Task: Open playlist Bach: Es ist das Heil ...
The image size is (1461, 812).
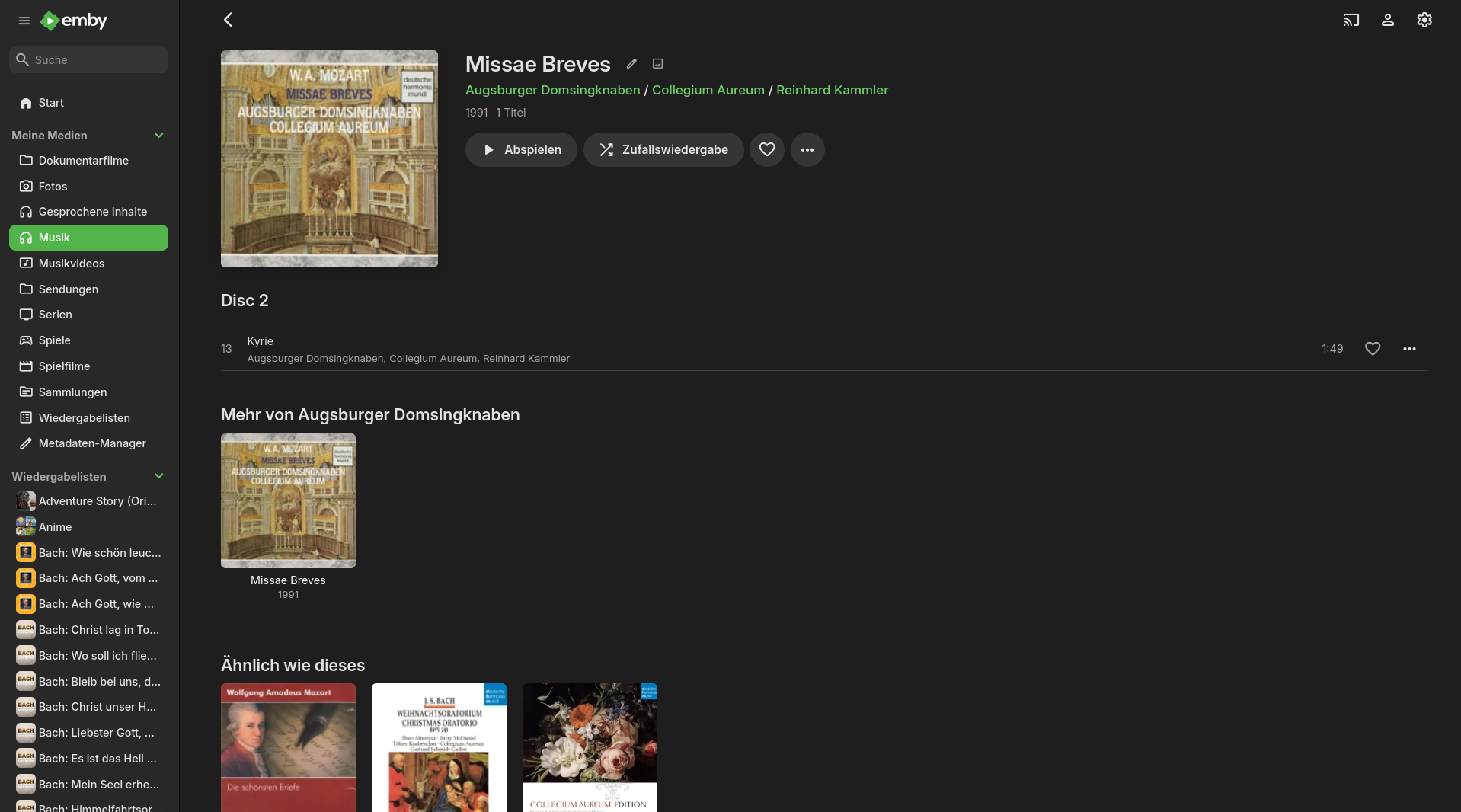Action: [88, 759]
